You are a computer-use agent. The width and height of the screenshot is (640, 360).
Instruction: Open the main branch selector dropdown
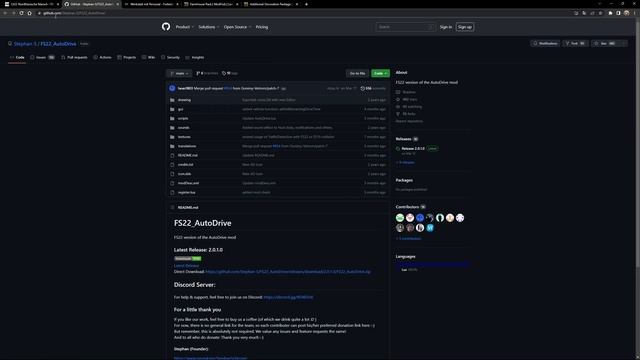point(179,73)
